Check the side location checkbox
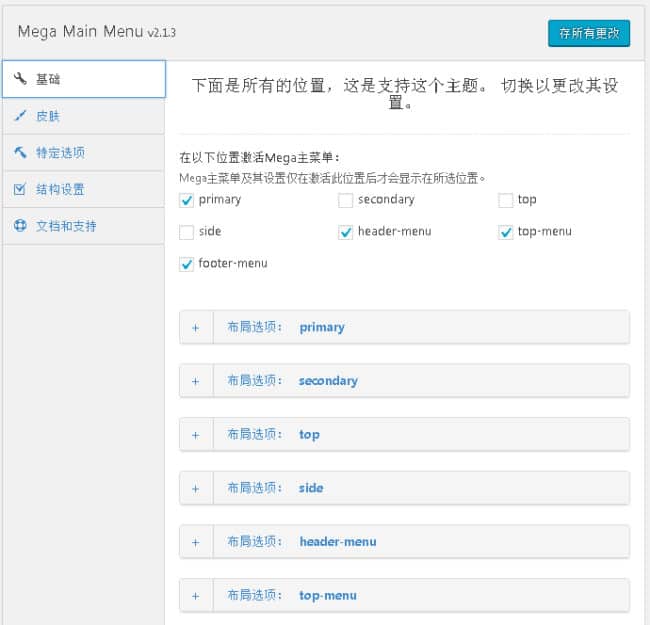The width and height of the screenshot is (650, 625). (187, 232)
